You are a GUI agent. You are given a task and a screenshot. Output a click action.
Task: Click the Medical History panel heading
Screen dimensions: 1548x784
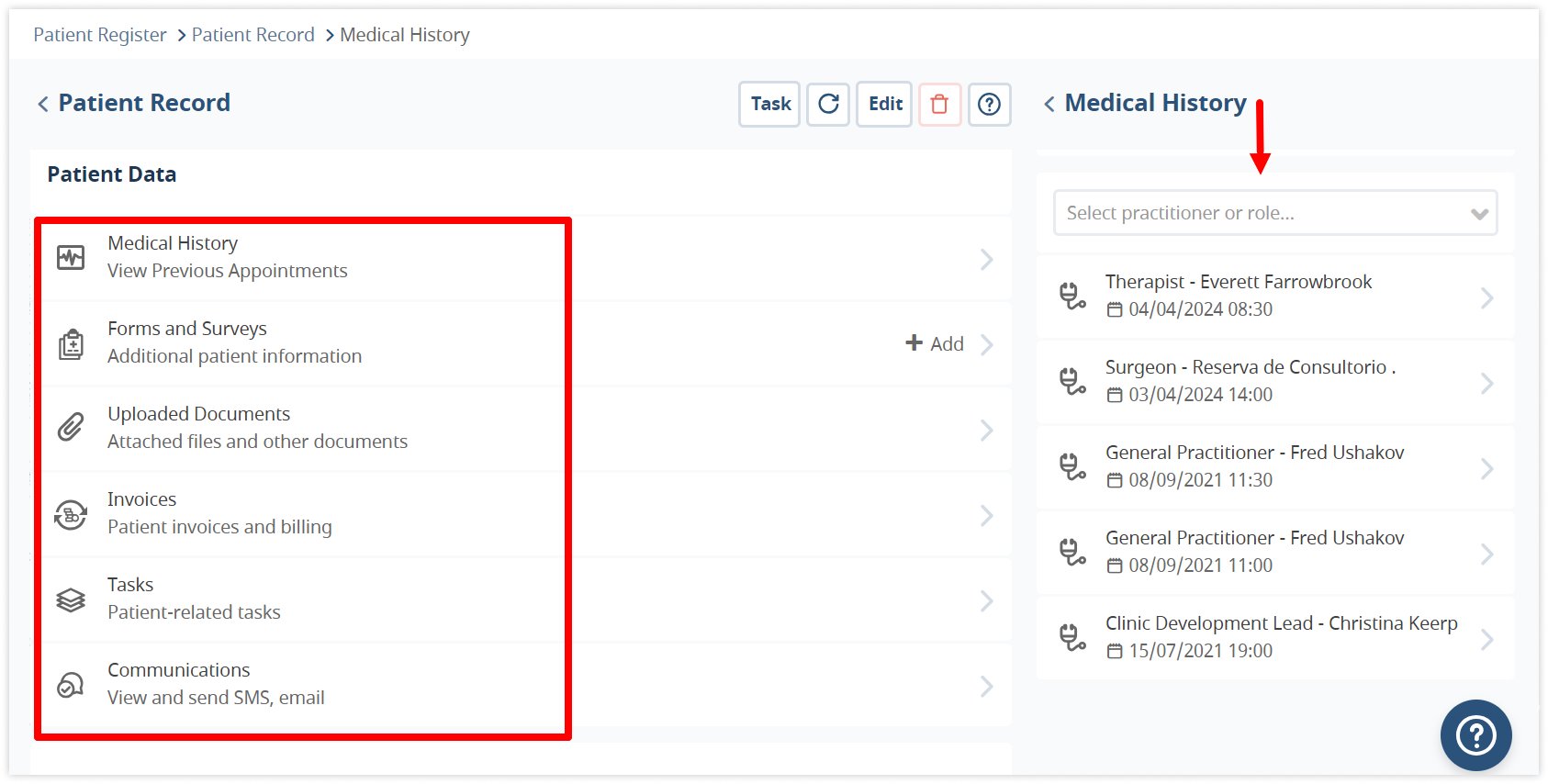click(x=1155, y=103)
